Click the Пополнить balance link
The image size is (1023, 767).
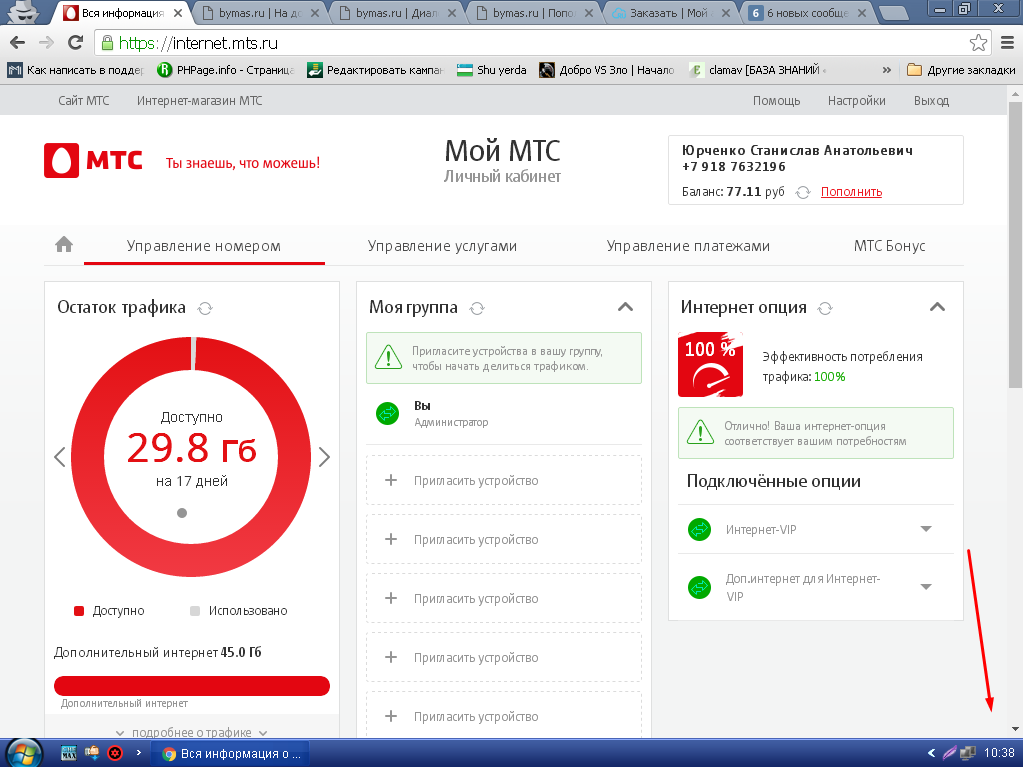(851, 192)
